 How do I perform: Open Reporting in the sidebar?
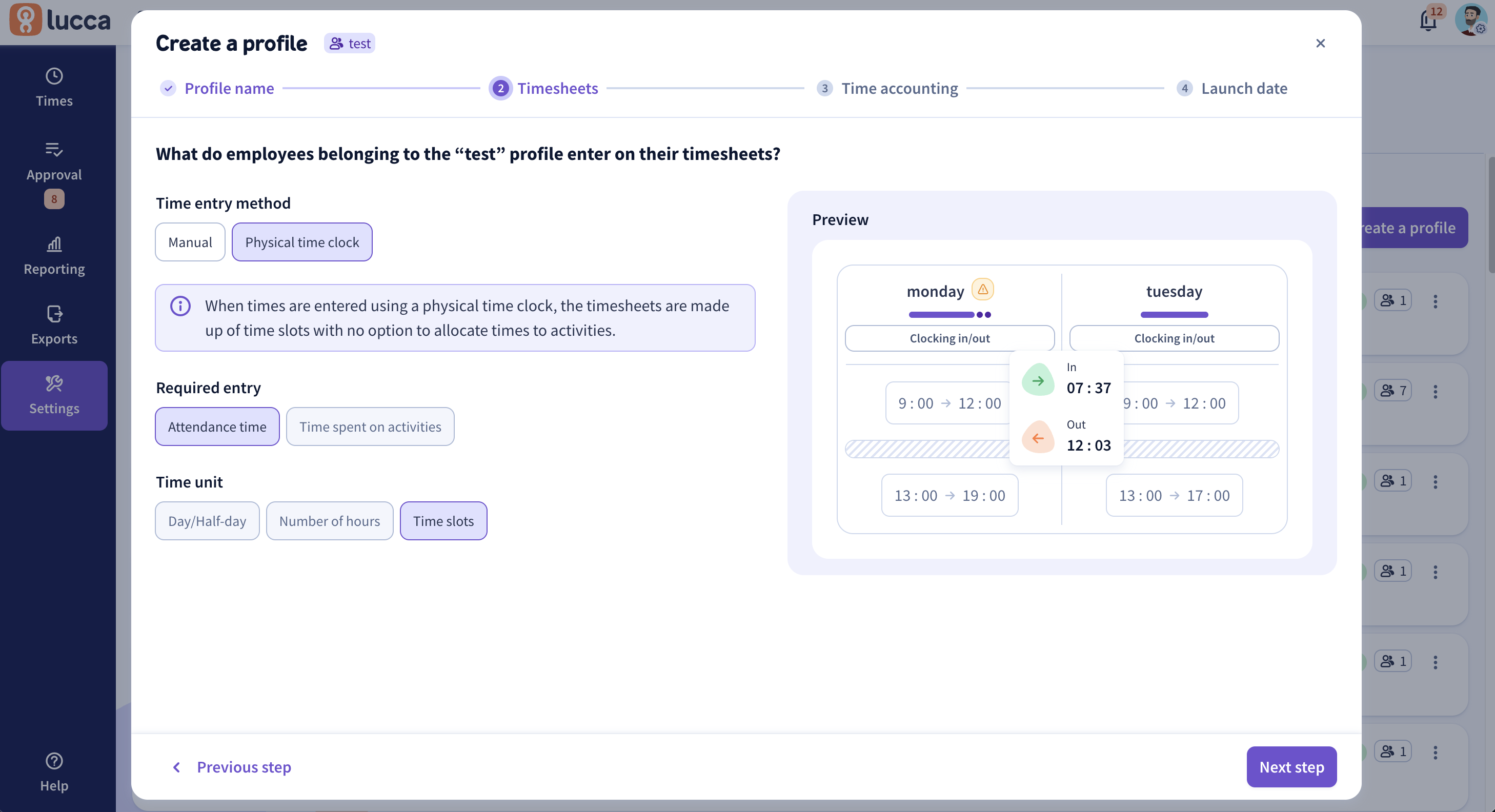tap(54, 255)
